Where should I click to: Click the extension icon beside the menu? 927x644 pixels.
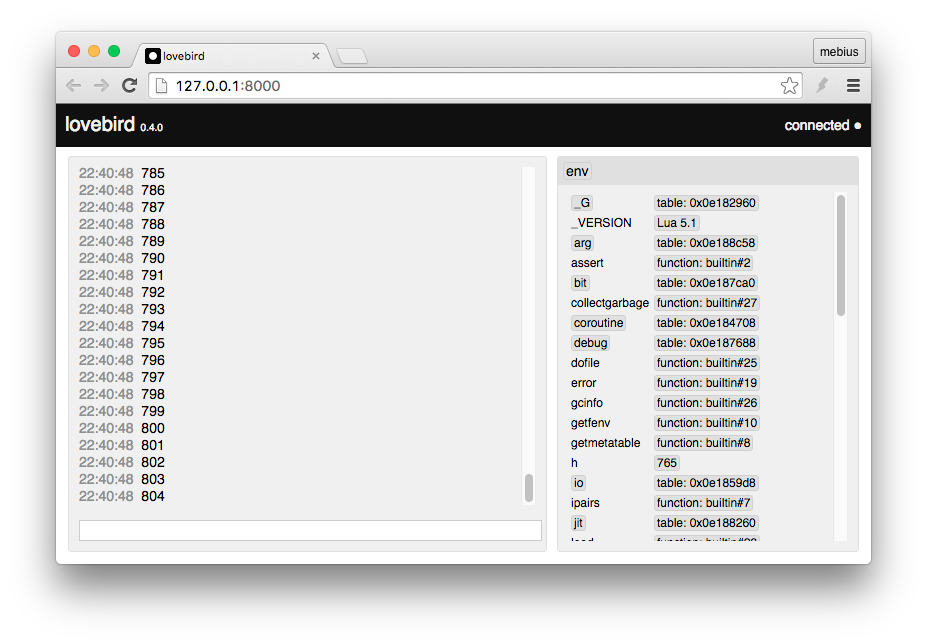click(x=822, y=86)
